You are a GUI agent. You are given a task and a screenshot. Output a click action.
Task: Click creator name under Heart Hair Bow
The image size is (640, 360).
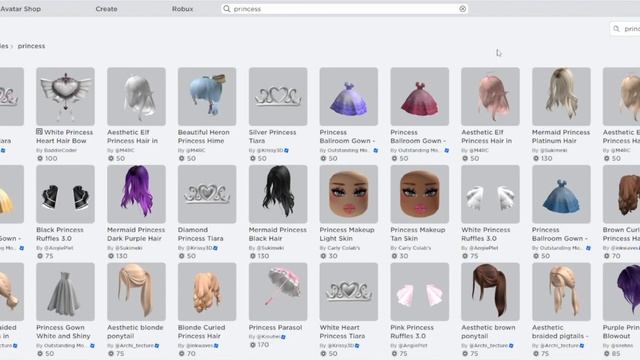click(60, 150)
